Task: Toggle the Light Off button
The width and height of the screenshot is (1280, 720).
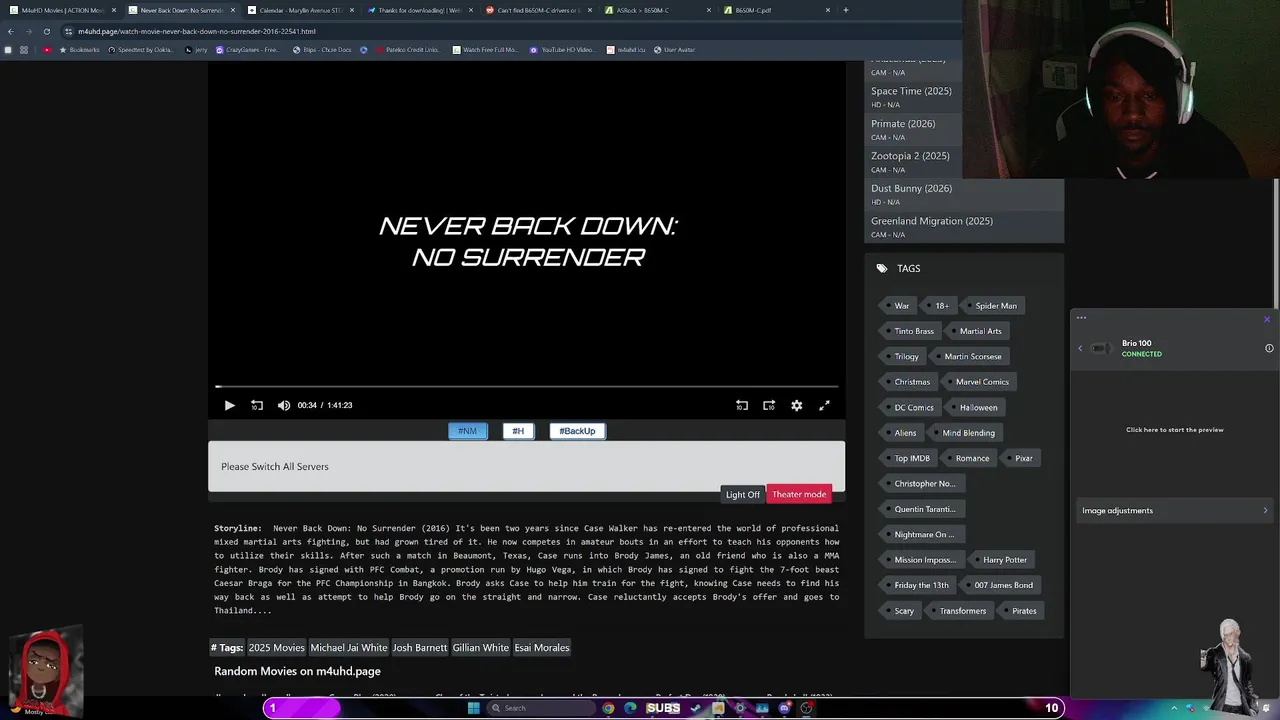Action: [742, 494]
